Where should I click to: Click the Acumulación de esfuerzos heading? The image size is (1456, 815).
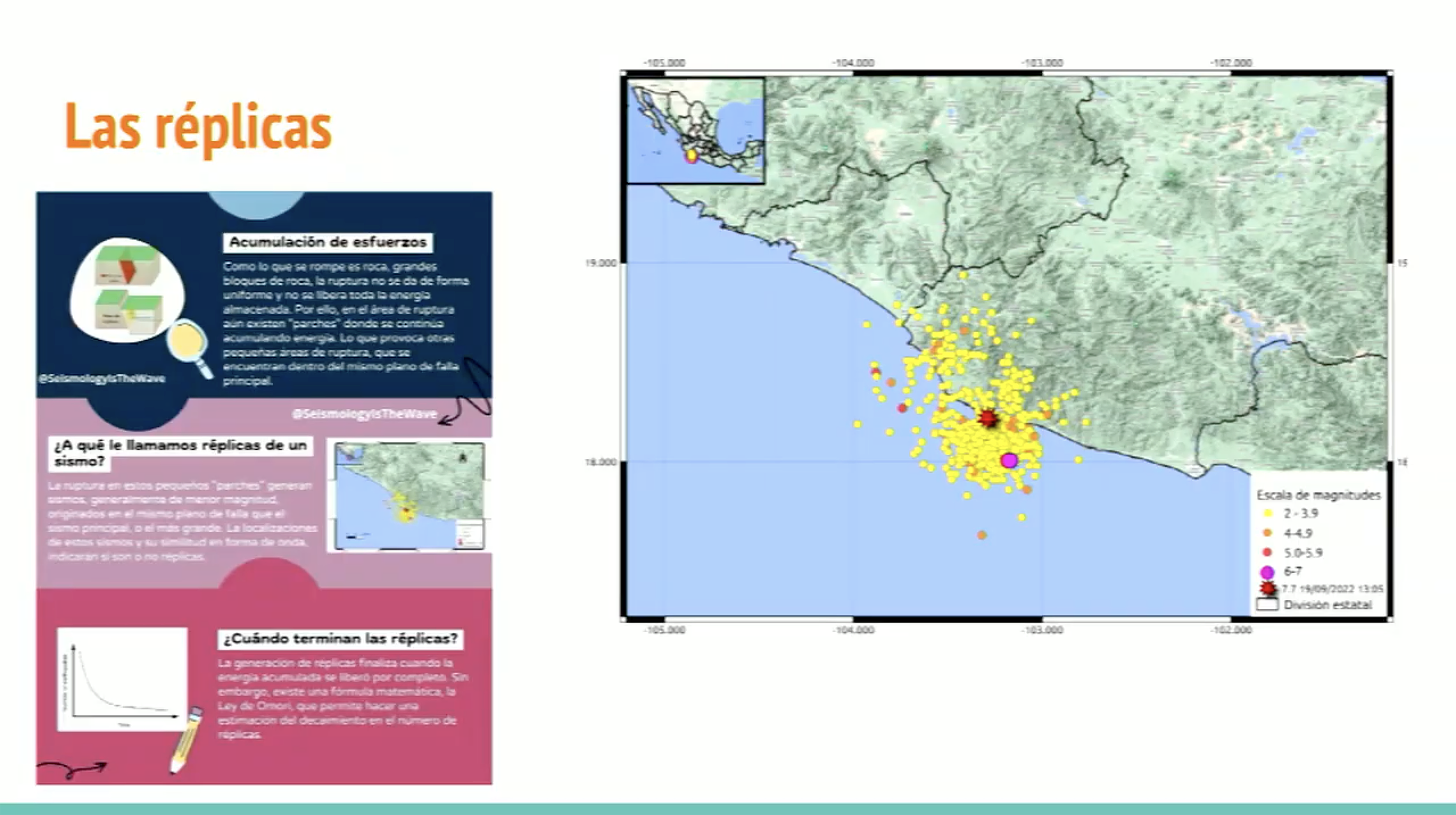pos(328,242)
